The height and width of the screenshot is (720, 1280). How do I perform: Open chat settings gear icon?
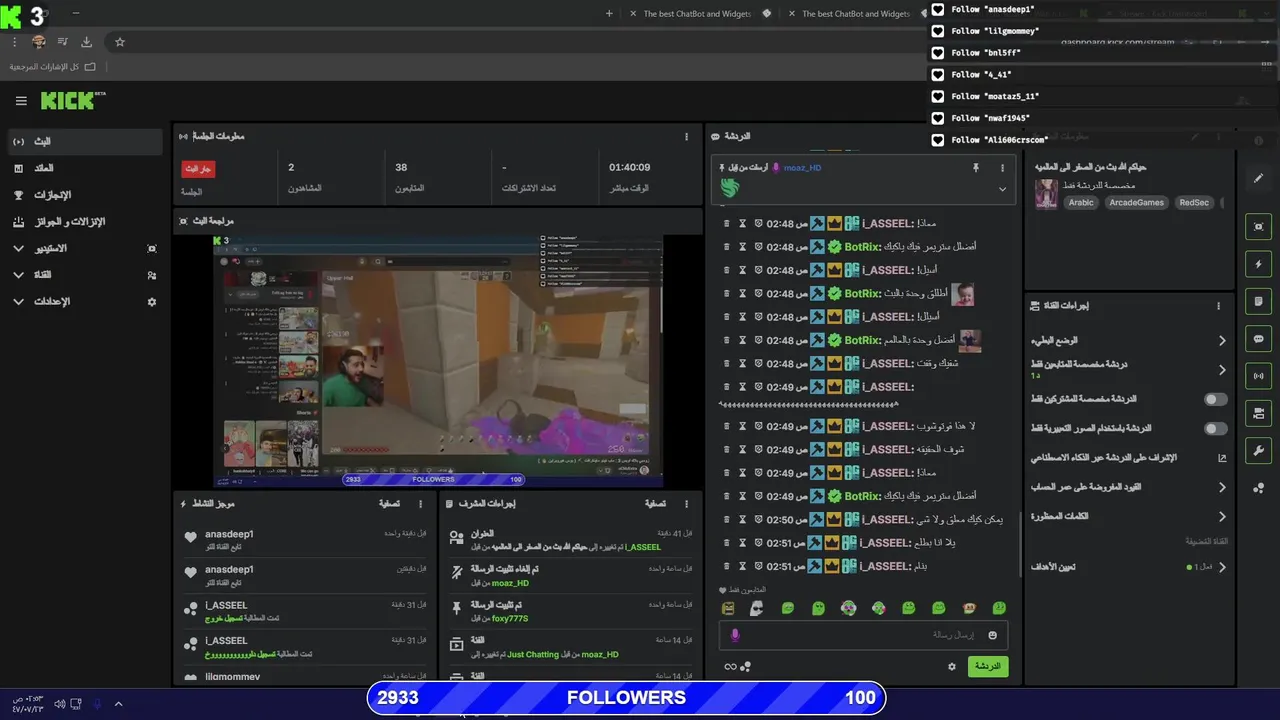point(952,666)
